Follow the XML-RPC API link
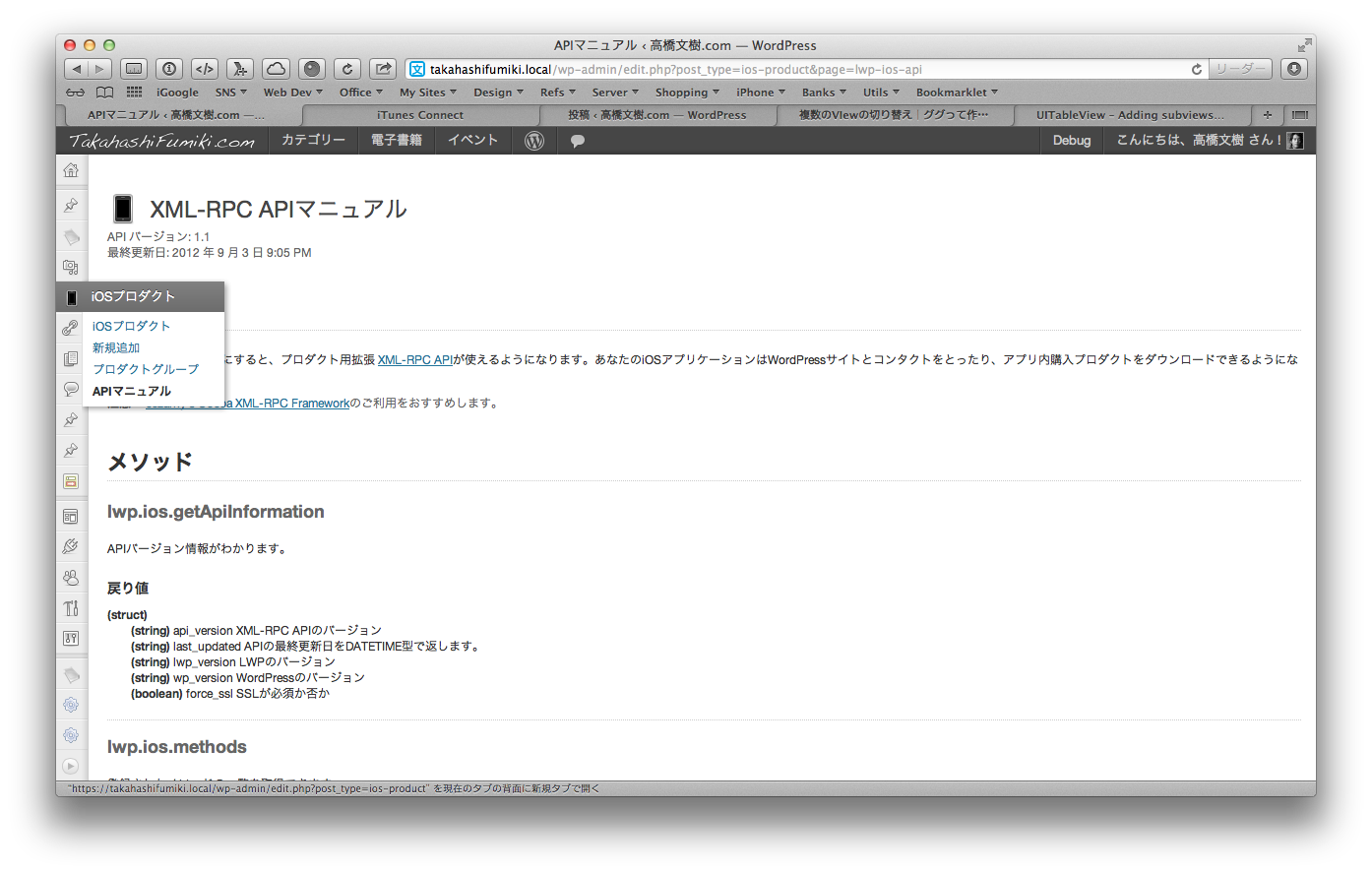 click(x=415, y=360)
